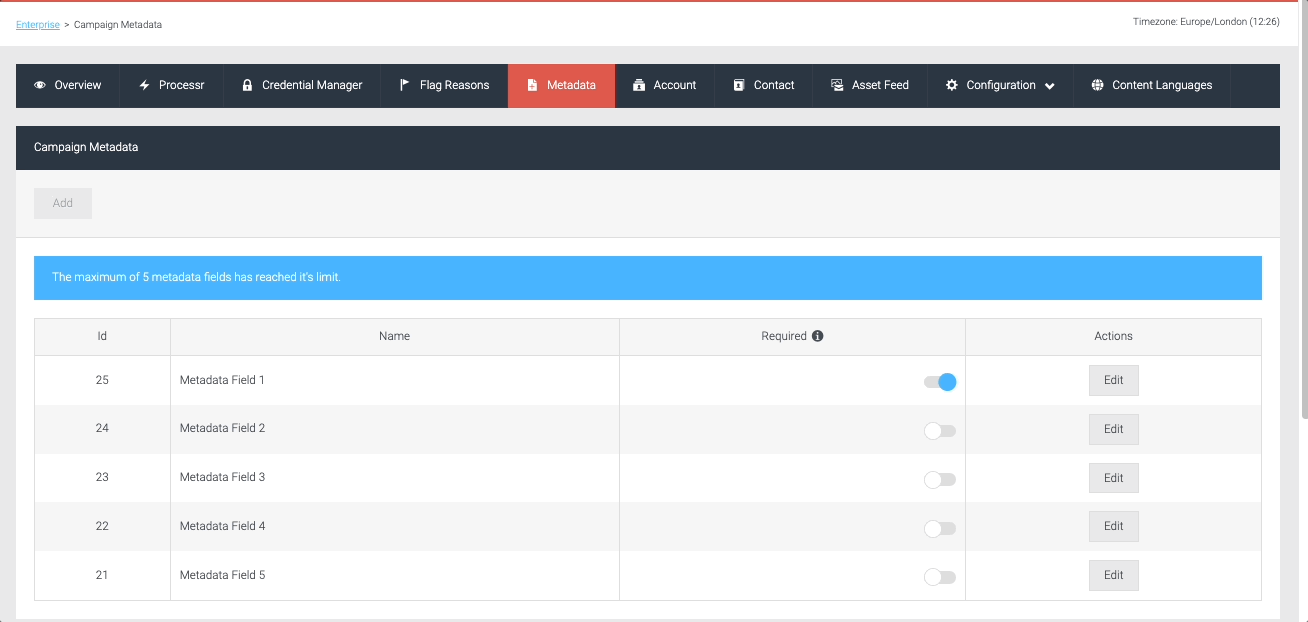Click the info icon next to Required
The image size is (1308, 622).
(818, 336)
